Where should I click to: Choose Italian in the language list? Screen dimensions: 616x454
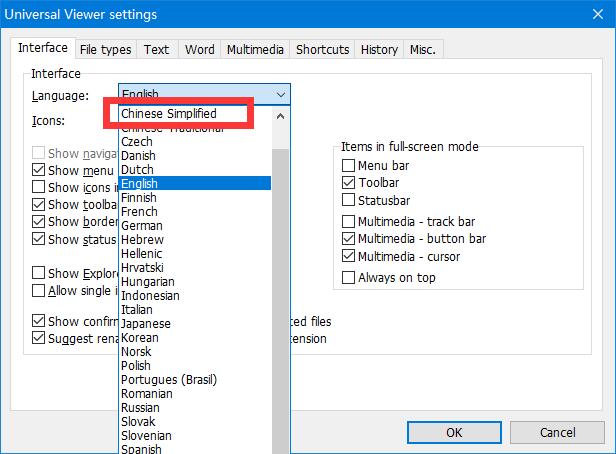tap(195, 309)
